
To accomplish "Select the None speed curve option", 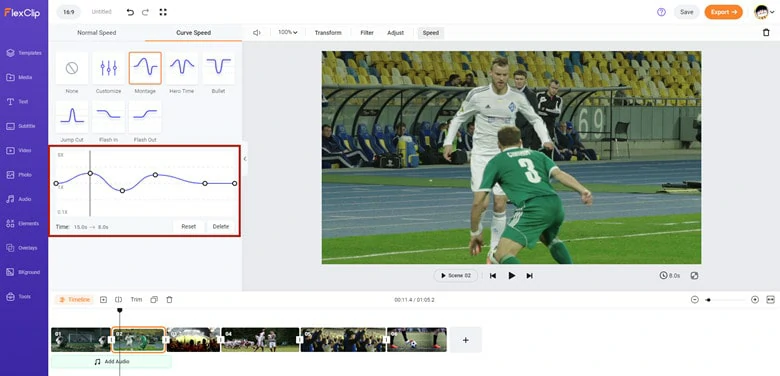I will pos(72,68).
